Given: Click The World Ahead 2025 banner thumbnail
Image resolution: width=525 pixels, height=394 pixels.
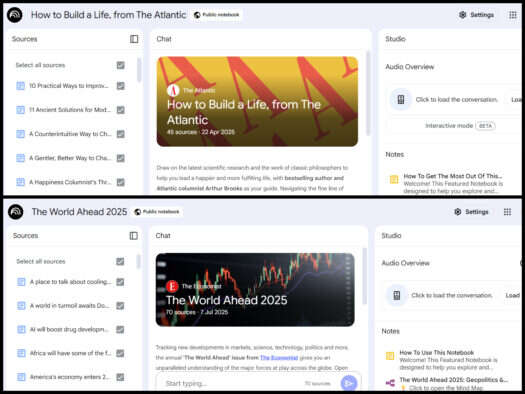Looking at the screenshot, I should click(255, 290).
